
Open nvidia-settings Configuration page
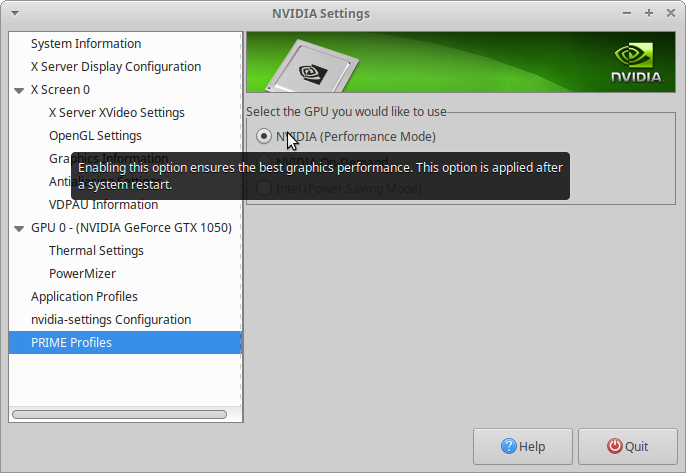pos(111,319)
